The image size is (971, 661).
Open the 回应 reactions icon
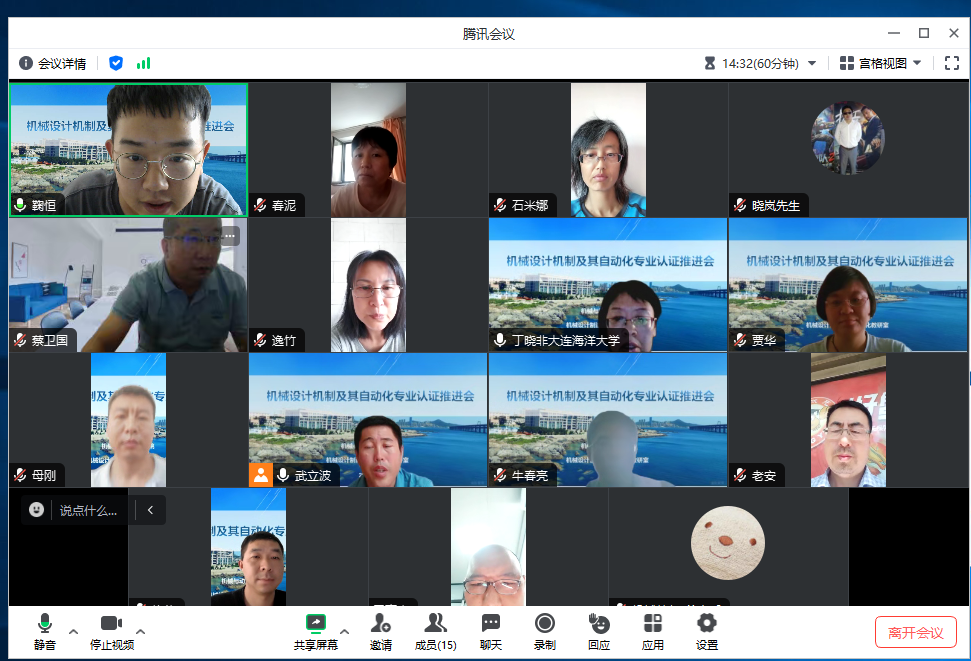pyautogui.click(x=599, y=631)
